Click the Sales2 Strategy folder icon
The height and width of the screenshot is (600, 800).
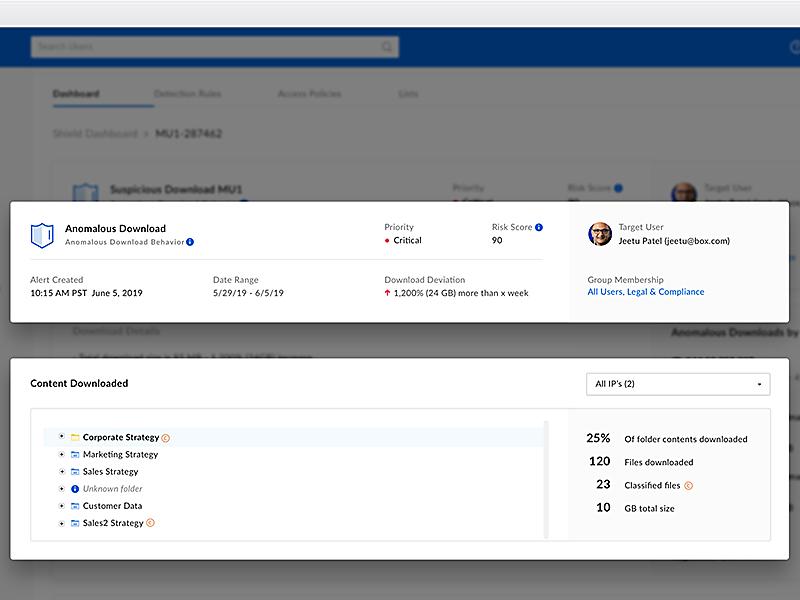[x=75, y=523]
